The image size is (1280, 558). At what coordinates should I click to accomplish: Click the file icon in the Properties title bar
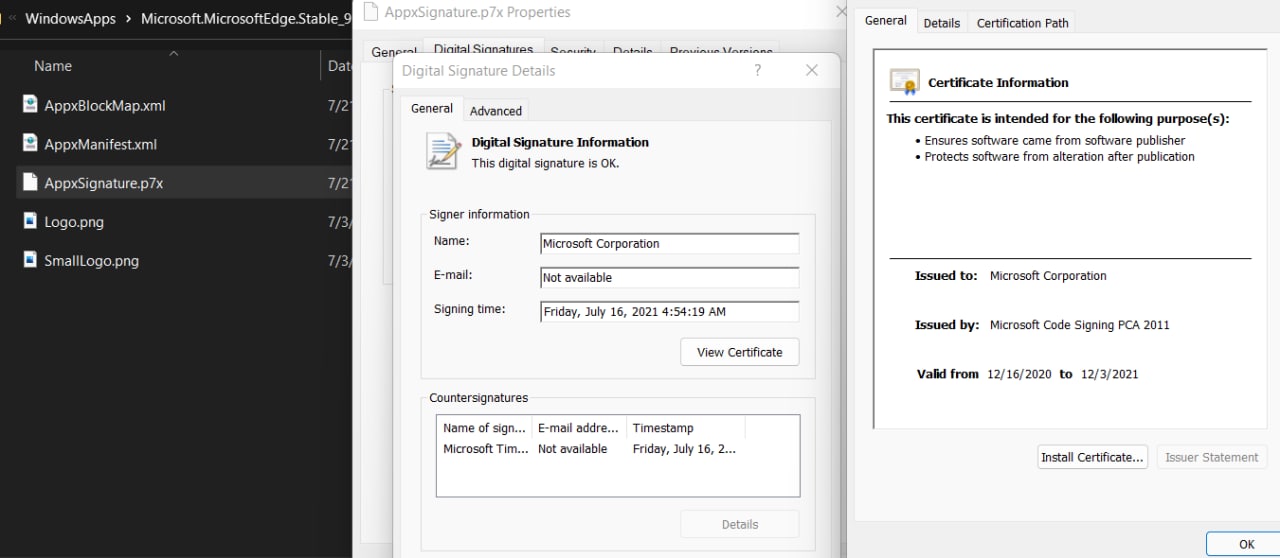tap(370, 12)
